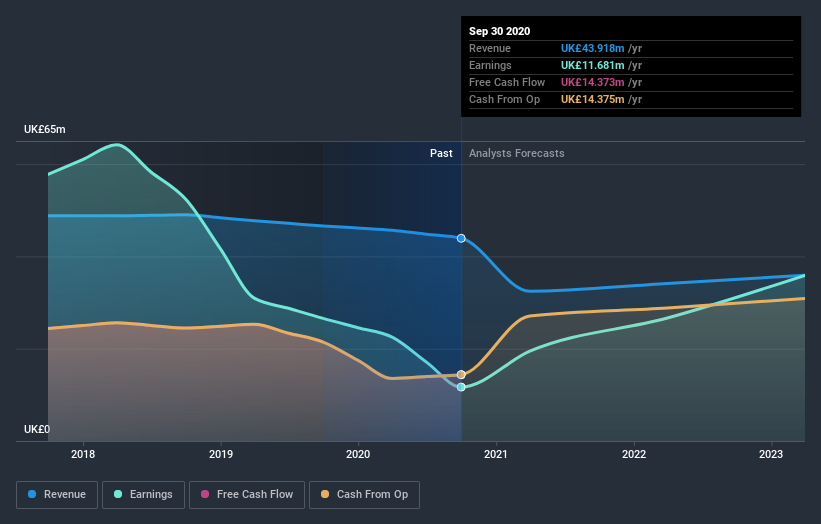The image size is (821, 524).
Task: Click the teal Earnings data point marker
Action: 461,387
